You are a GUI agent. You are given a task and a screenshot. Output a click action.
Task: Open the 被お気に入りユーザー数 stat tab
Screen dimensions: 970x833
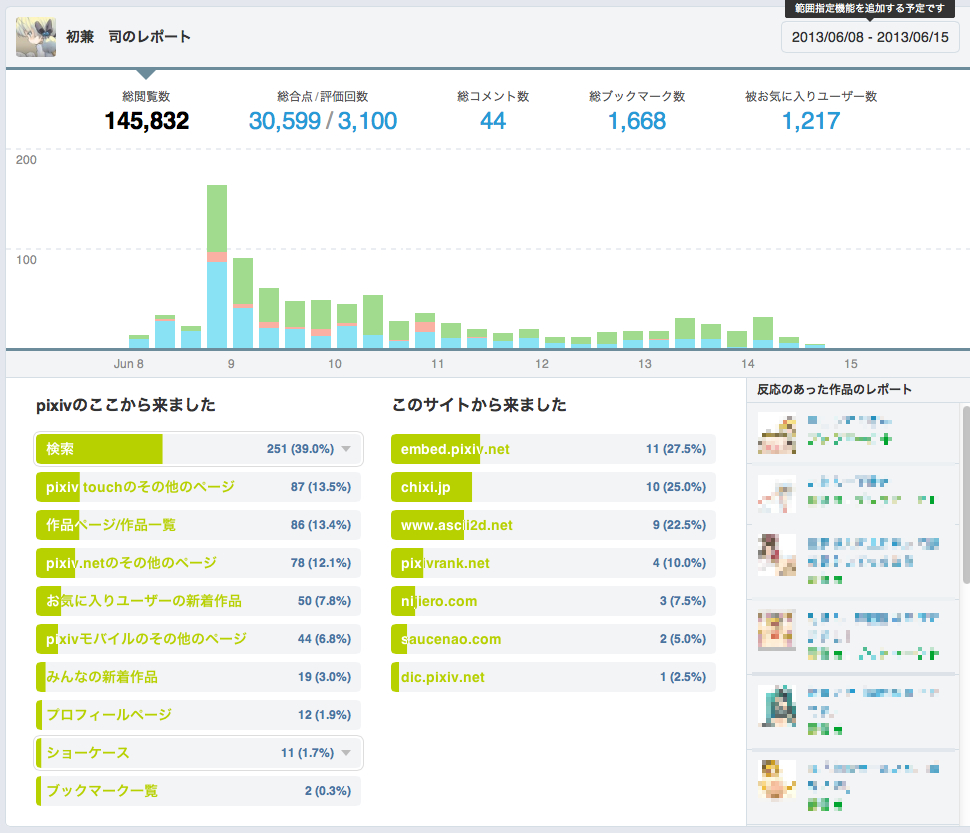click(x=810, y=111)
